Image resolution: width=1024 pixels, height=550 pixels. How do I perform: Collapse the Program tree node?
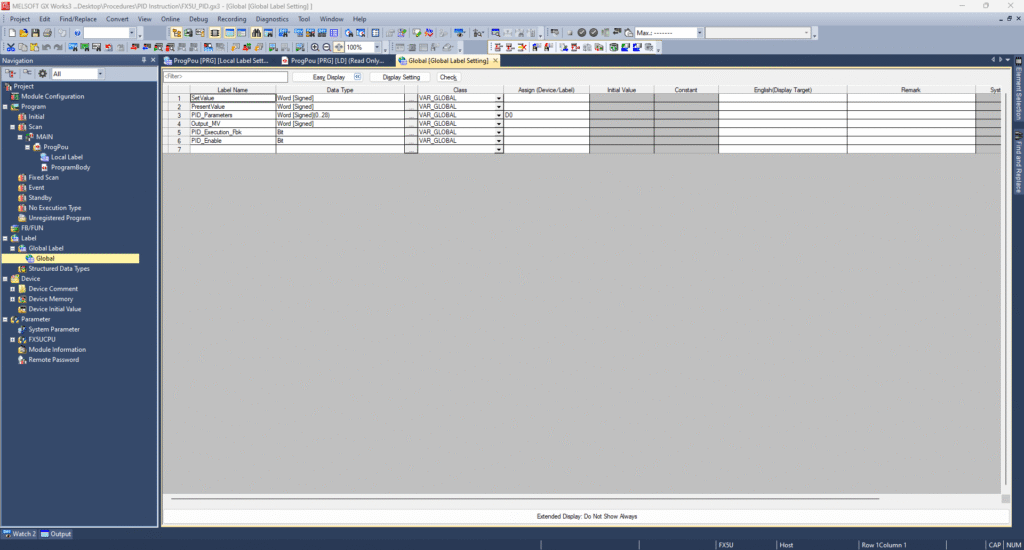(x=5, y=106)
